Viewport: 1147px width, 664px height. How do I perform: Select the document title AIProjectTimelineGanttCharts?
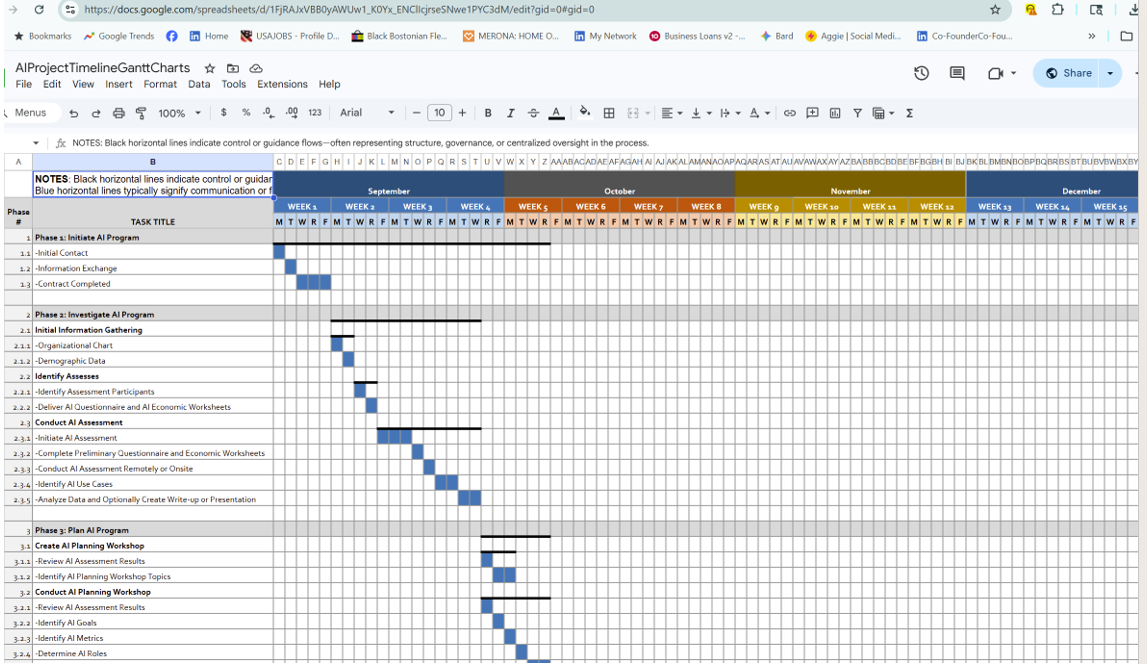[102, 68]
